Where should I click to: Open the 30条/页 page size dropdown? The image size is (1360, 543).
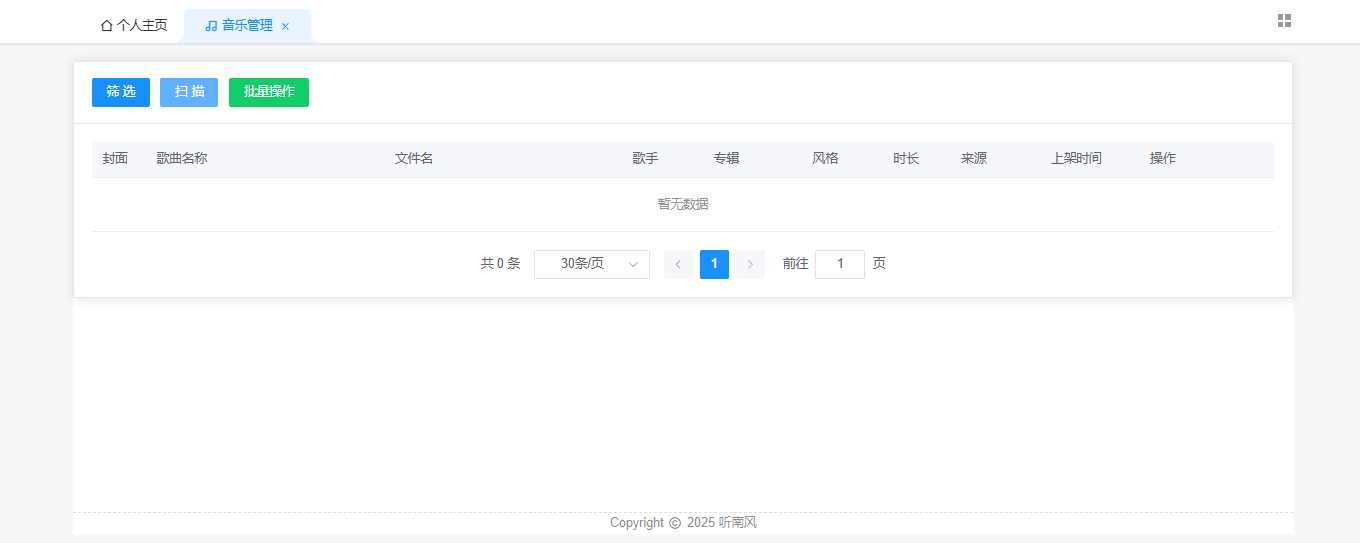coord(592,264)
